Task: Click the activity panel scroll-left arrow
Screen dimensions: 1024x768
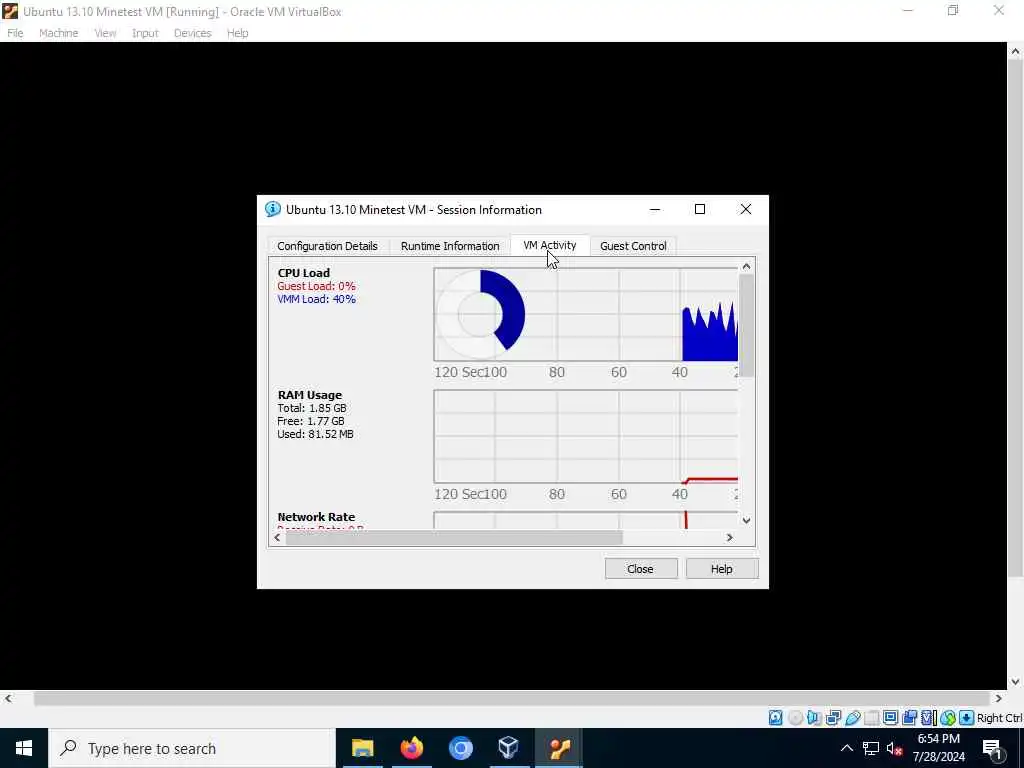Action: pyautogui.click(x=278, y=537)
